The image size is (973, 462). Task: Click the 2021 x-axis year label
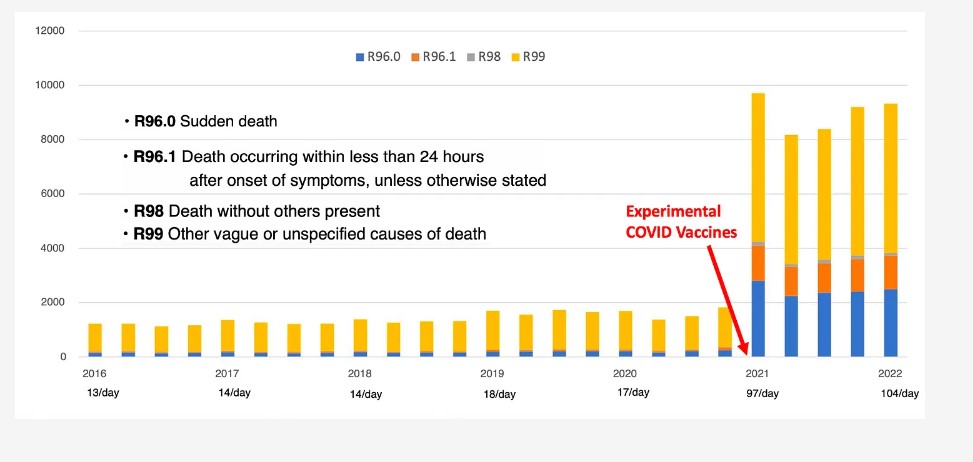(x=757, y=374)
